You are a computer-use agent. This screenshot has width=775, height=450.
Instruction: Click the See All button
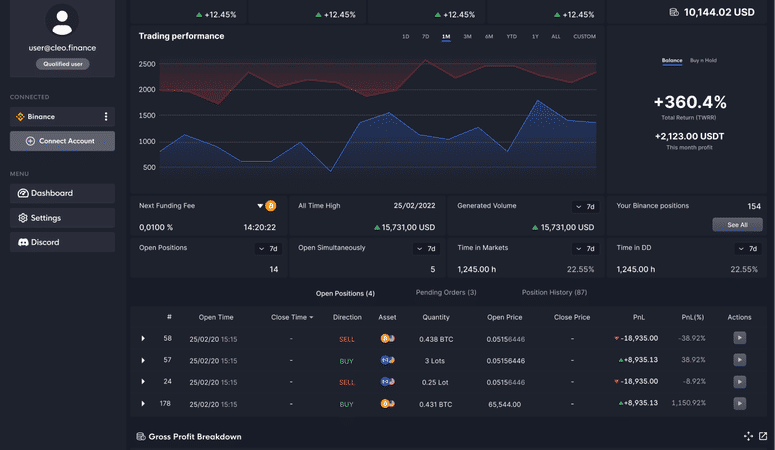click(x=737, y=225)
